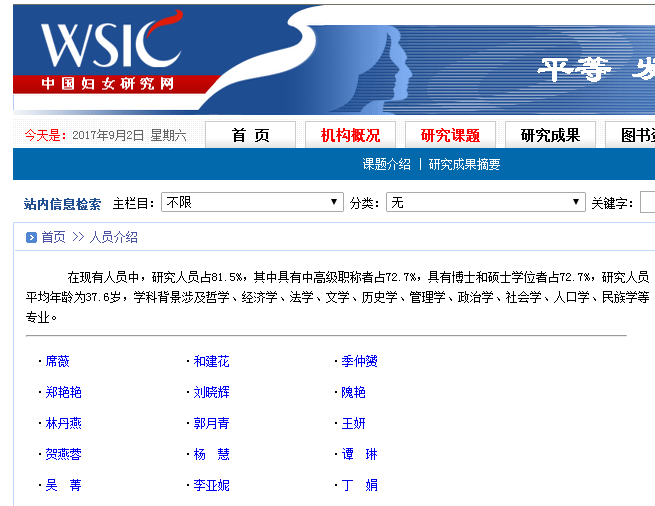Expand the 主栏目 dropdown showing 不限

(252, 203)
